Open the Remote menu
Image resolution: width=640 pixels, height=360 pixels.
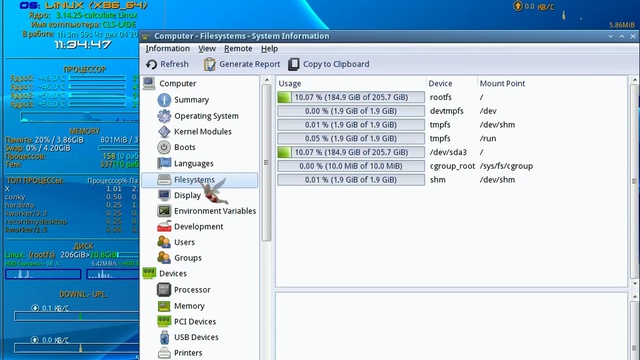(238, 49)
